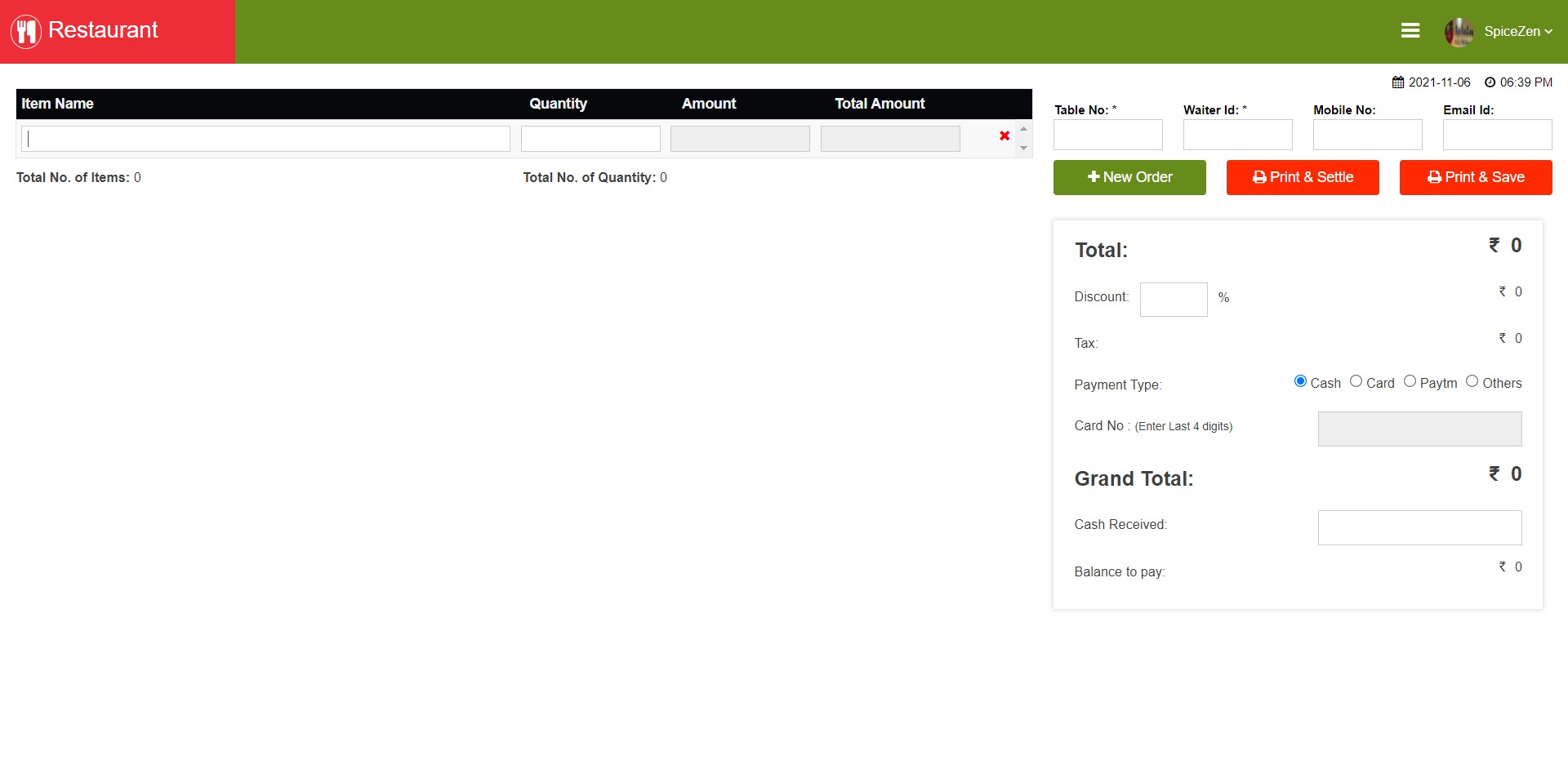The image size is (1568, 769).
Task: Click the Table No field
Action: tap(1107, 135)
